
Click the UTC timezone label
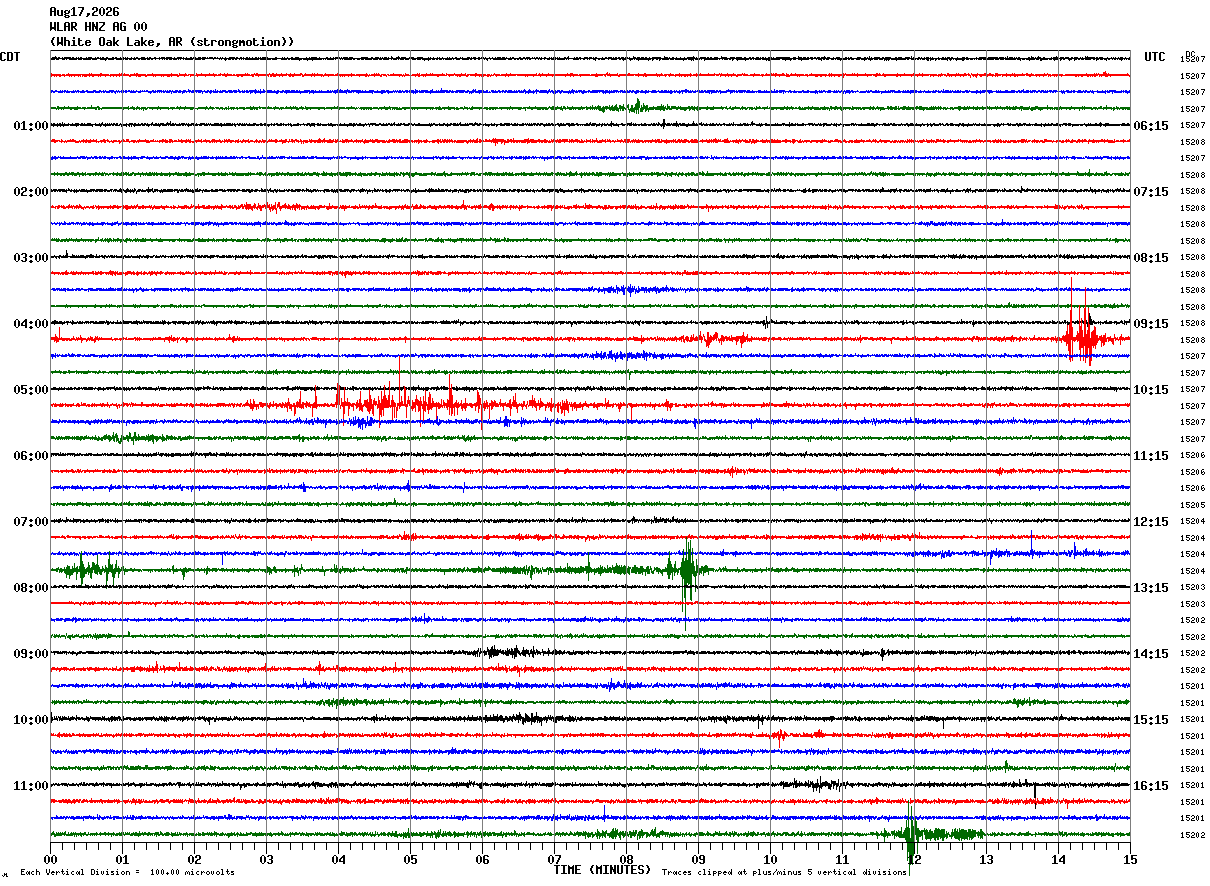pos(1155,57)
